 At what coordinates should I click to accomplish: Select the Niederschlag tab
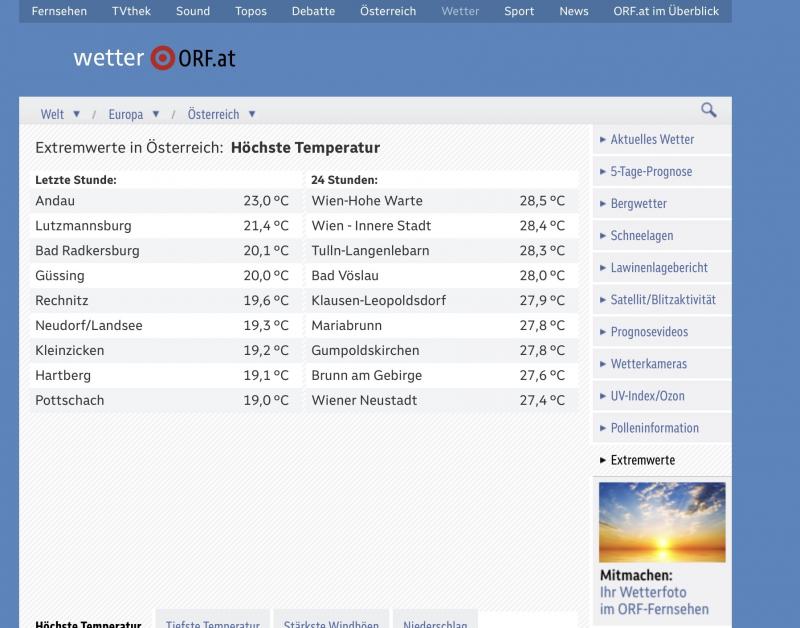pyautogui.click(x=435, y=622)
